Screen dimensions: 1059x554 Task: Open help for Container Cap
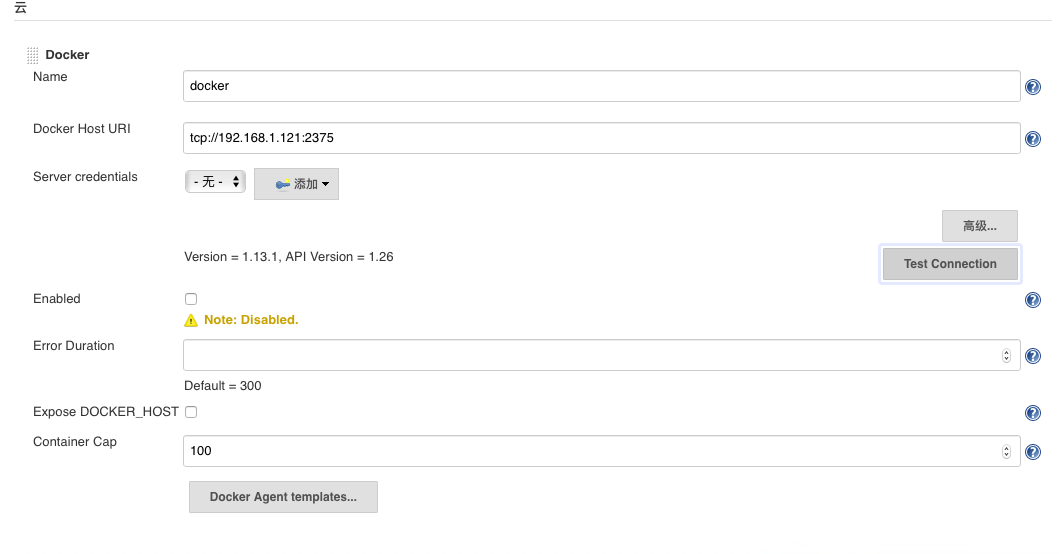click(x=1033, y=452)
